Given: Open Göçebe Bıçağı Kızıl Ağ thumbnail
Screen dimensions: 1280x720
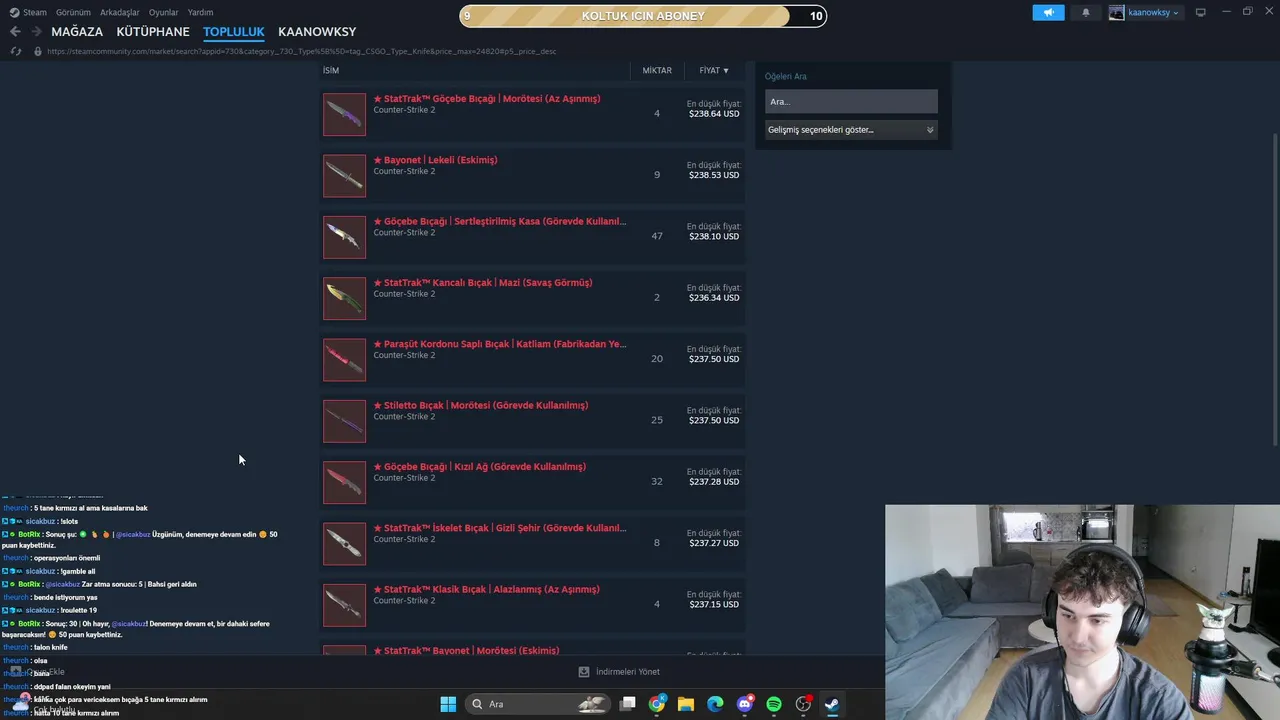Looking at the screenshot, I should click(344, 482).
